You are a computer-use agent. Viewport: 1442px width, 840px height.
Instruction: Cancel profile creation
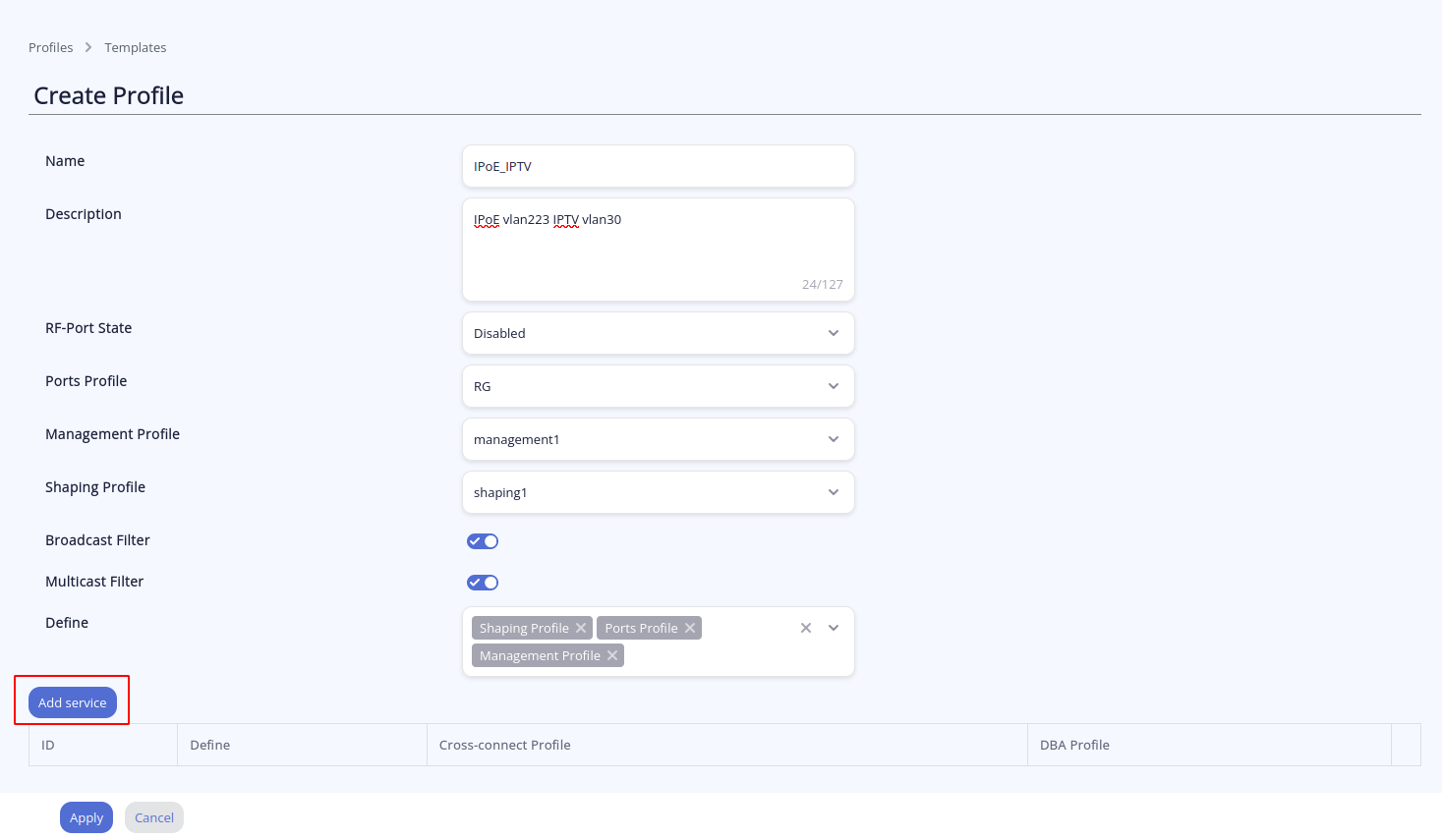154,817
